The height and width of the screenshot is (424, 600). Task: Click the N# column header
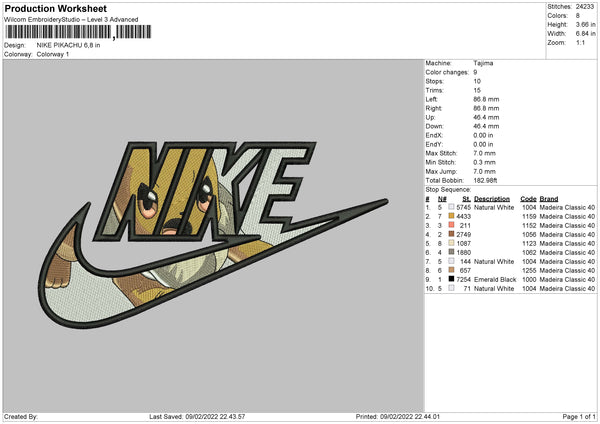tap(442, 199)
